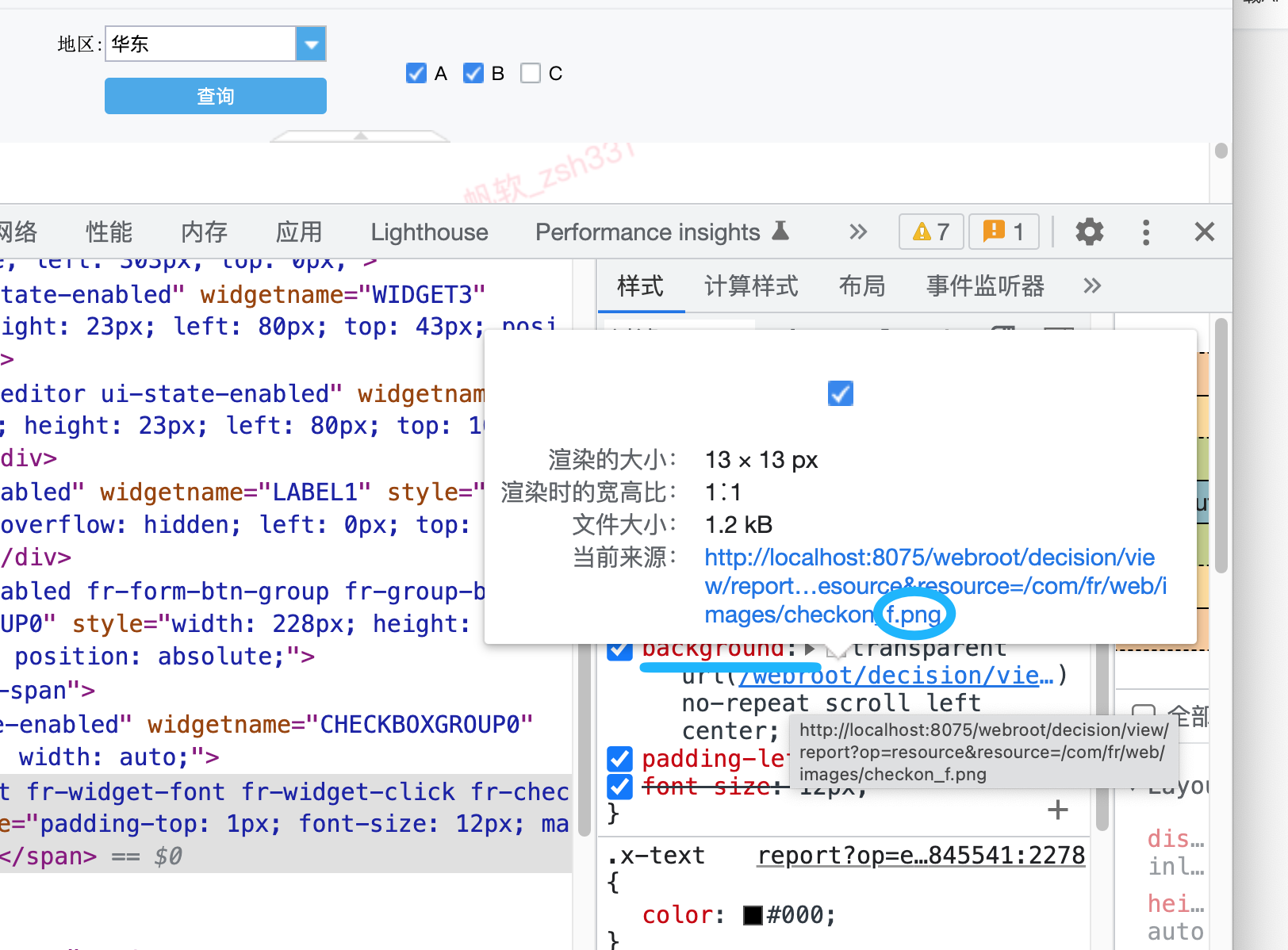1288x950 pixels.
Task: Expand more sidebar pane tabs
Action: [x=1092, y=285]
